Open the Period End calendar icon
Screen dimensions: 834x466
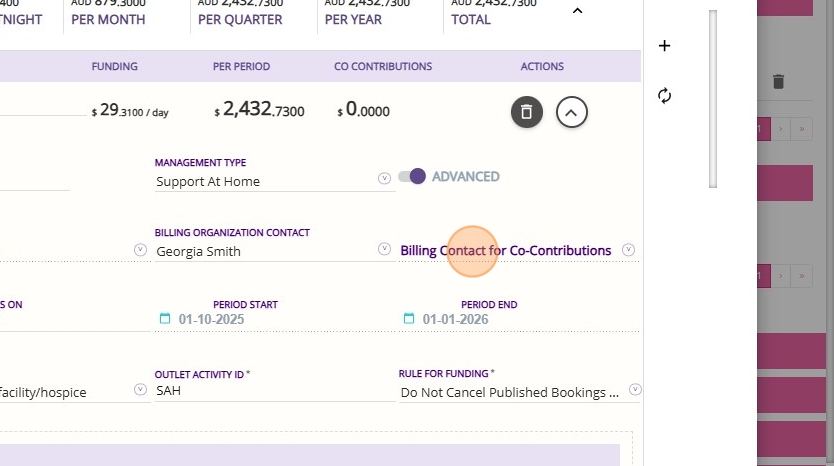coord(408,319)
